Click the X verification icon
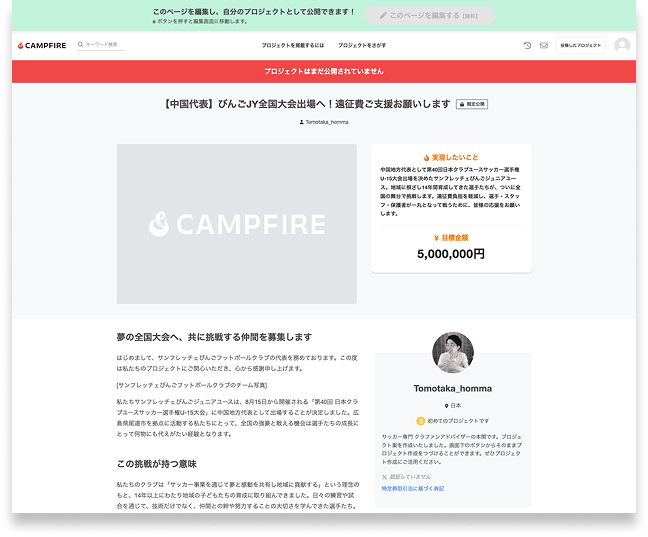 click(x=385, y=477)
